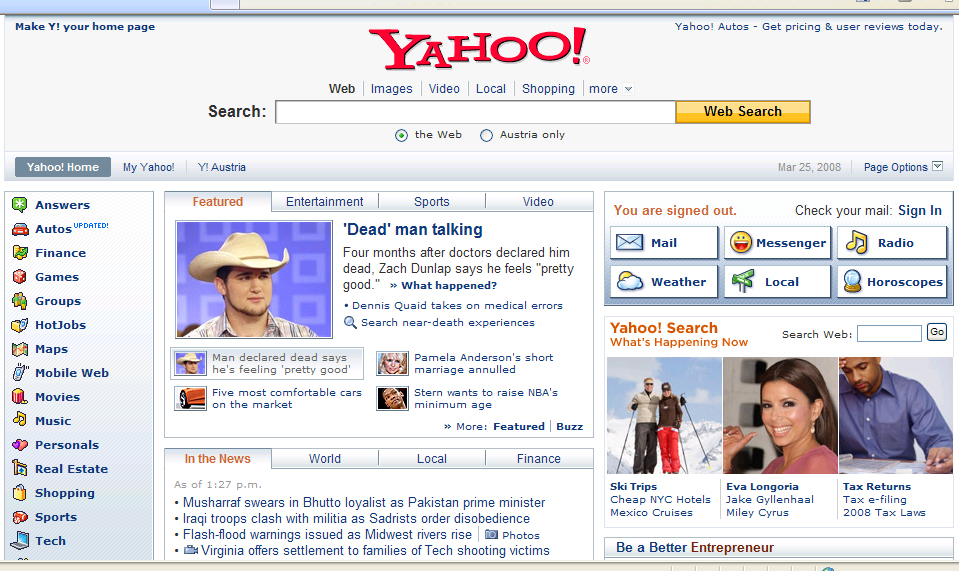Click 'Dennis Quaid takes on medical errors'

[457, 306]
